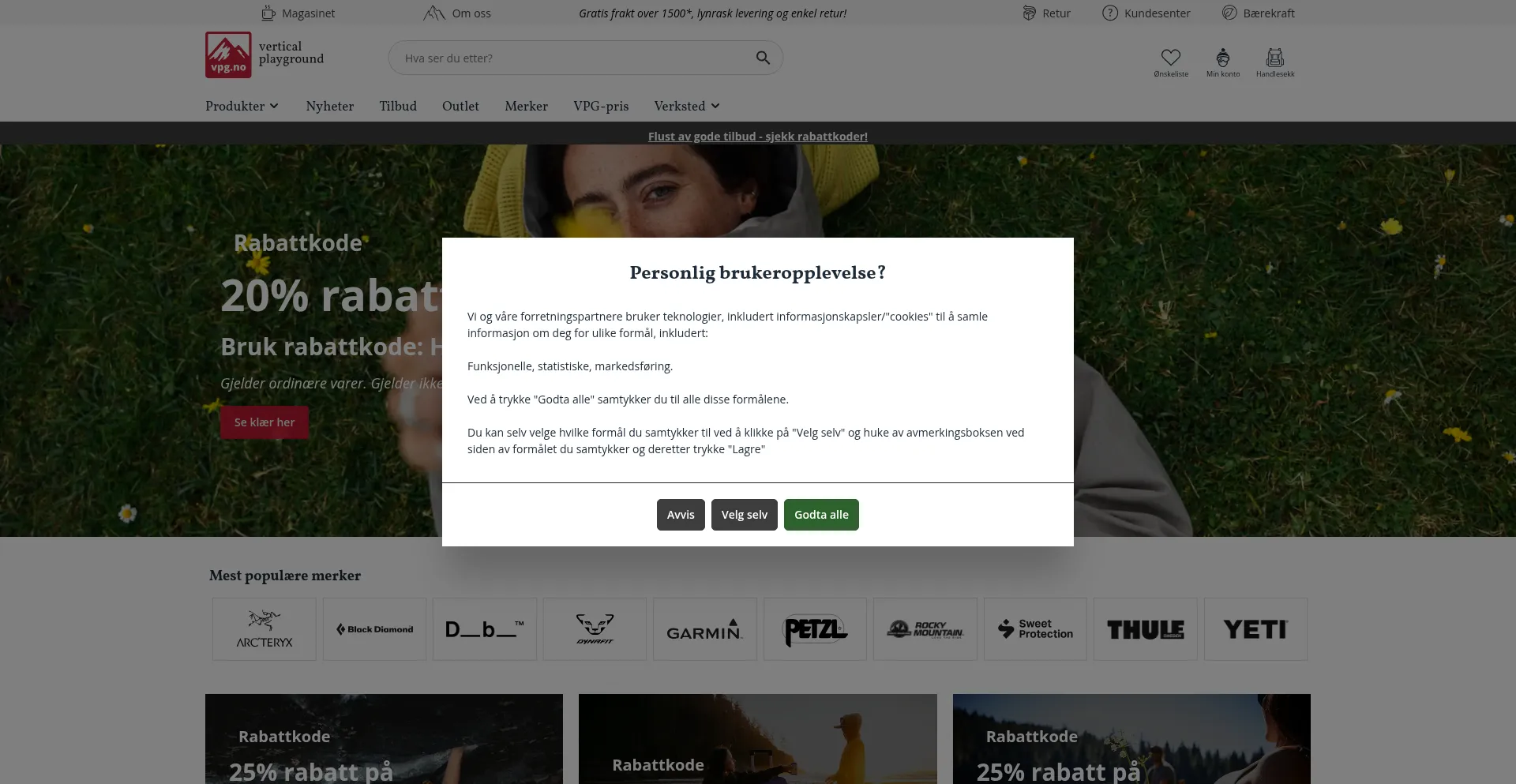Follow the rabattkoder promo banner link
1516x784 pixels.
757,137
